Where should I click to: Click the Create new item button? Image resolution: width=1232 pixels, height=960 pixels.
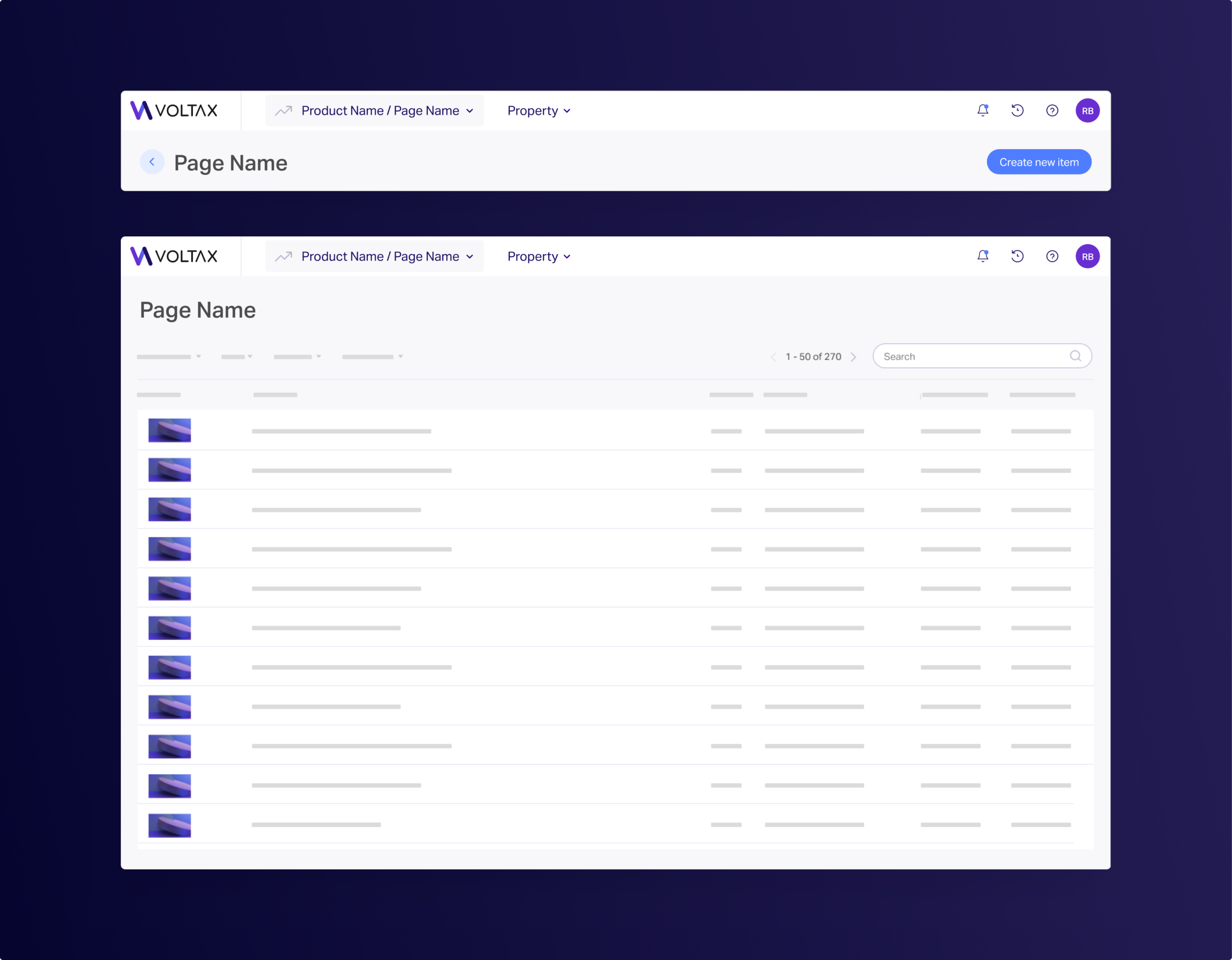pos(1039,162)
